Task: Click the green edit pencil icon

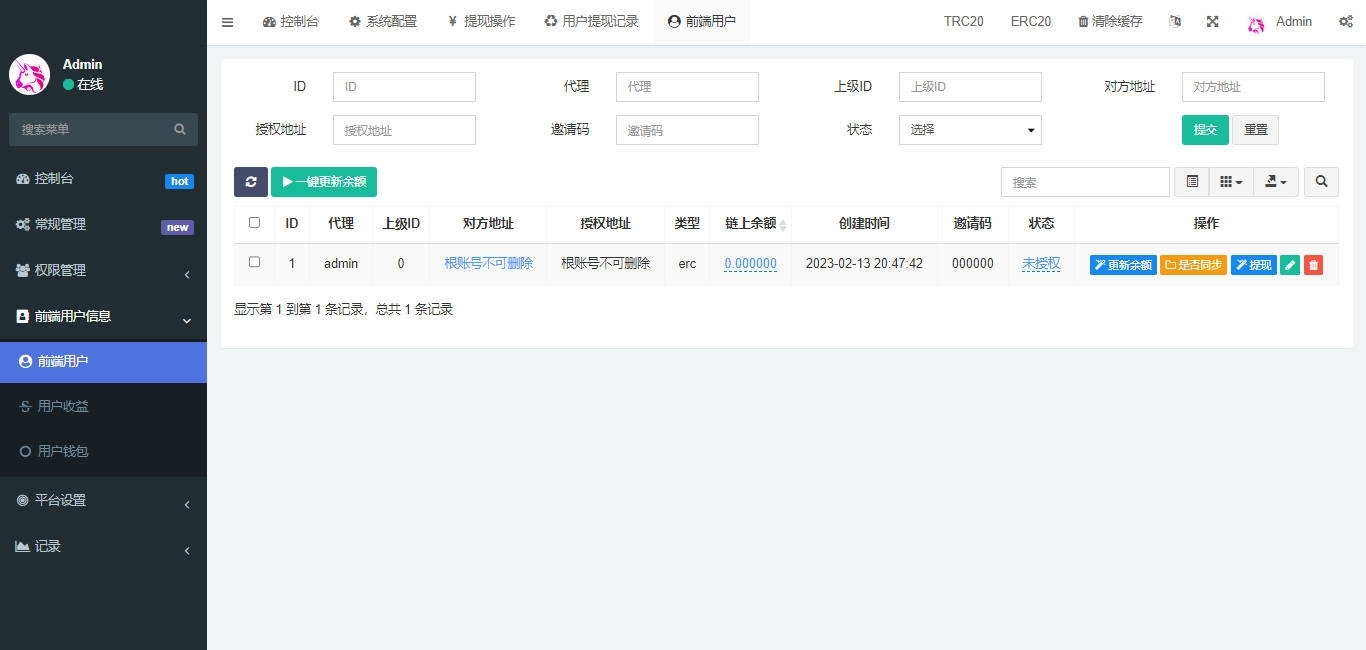Action: click(1290, 265)
